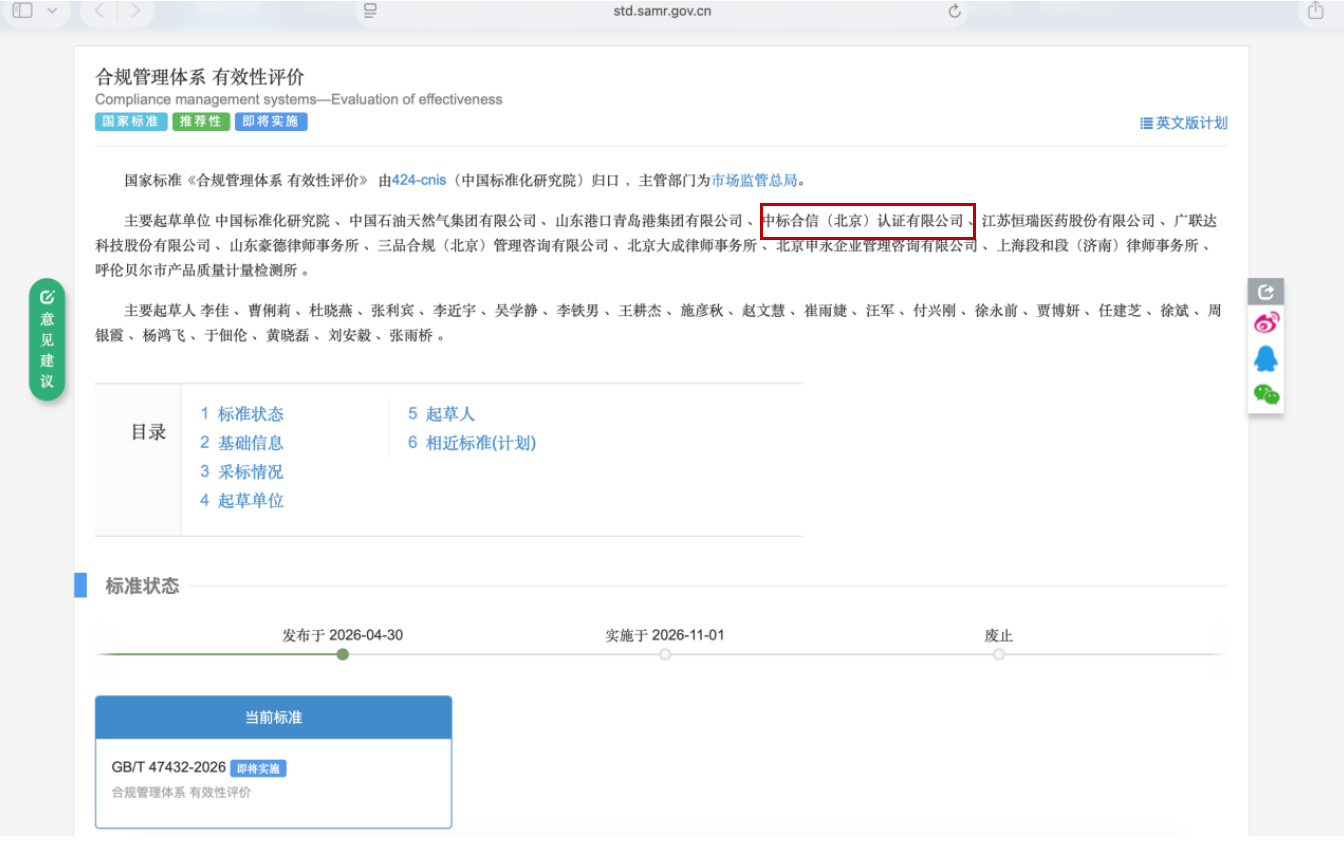Select the 实施于 2026-11-01 timeline marker
This screenshot has height=842, width=1344.
(665, 654)
